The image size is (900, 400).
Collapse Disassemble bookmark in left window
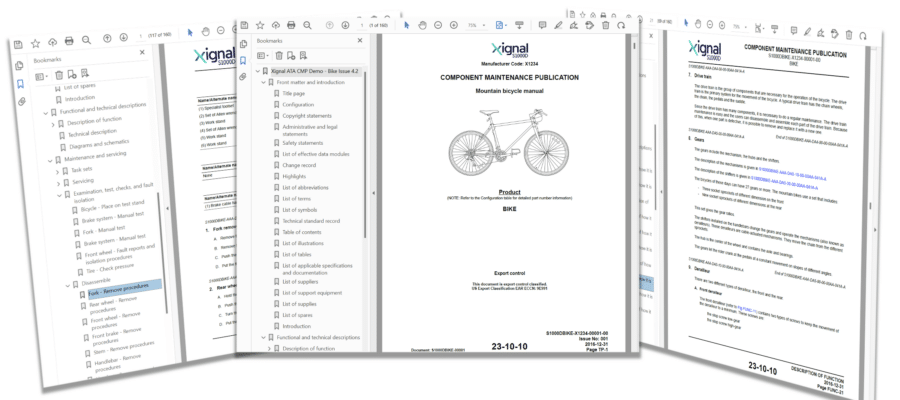tap(67, 285)
